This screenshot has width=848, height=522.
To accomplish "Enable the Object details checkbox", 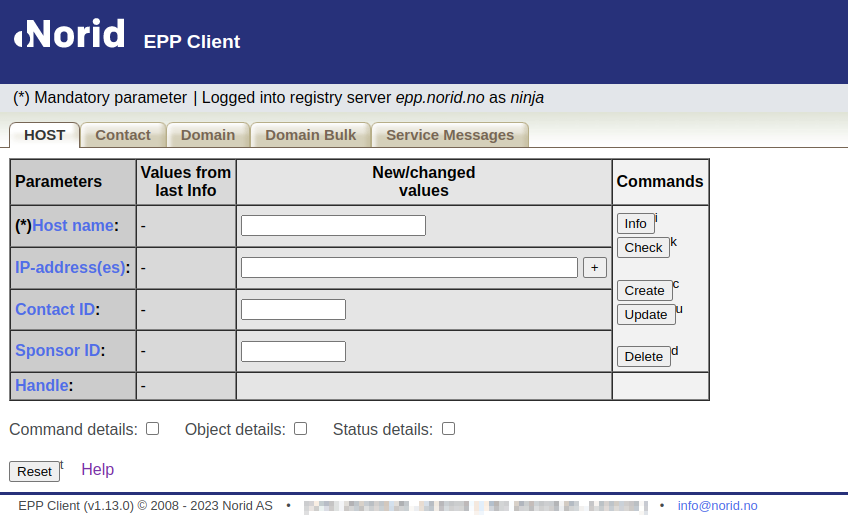I will 301,428.
